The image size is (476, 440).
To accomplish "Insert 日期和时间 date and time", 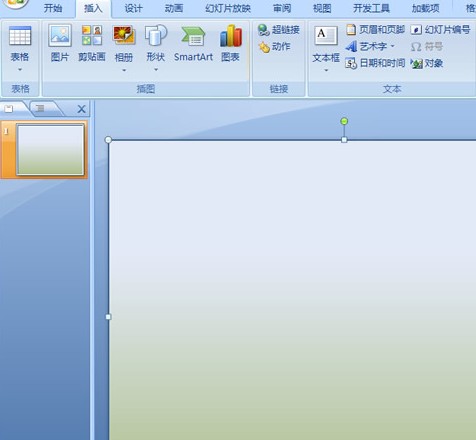I will coord(375,63).
